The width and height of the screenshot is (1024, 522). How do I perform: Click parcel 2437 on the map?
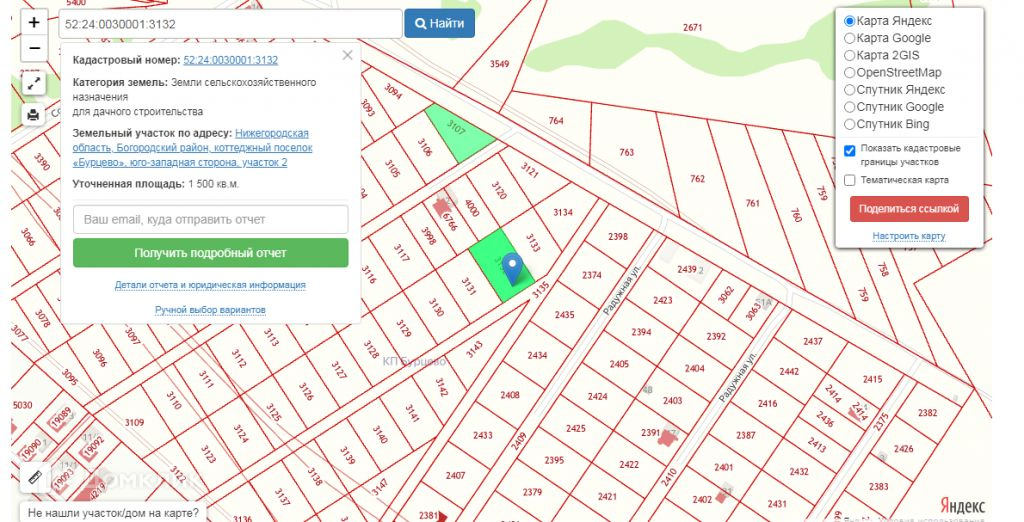813,342
